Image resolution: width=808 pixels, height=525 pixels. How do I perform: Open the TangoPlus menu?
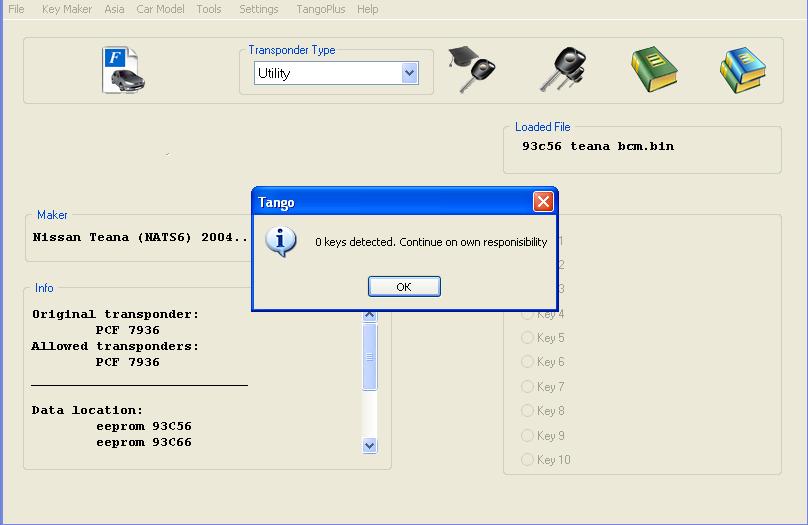pos(321,9)
